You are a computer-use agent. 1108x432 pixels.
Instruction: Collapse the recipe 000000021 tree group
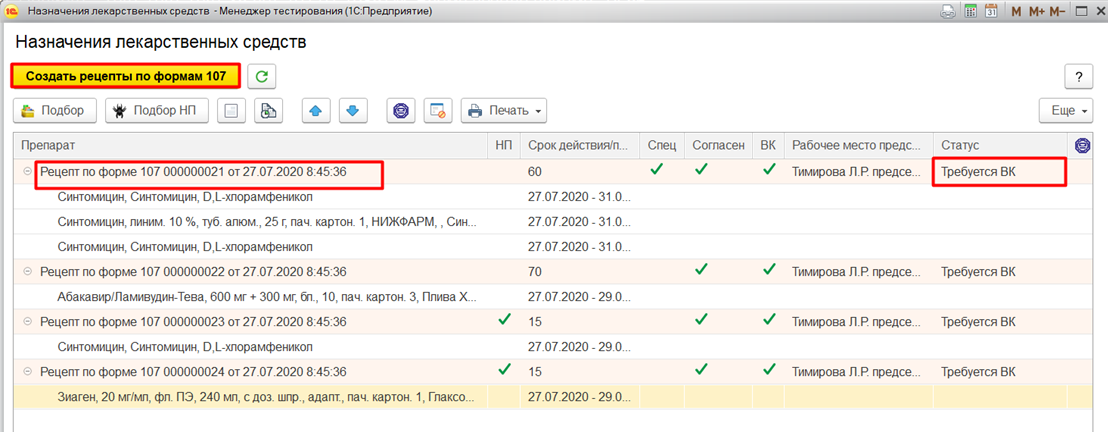(x=27, y=172)
